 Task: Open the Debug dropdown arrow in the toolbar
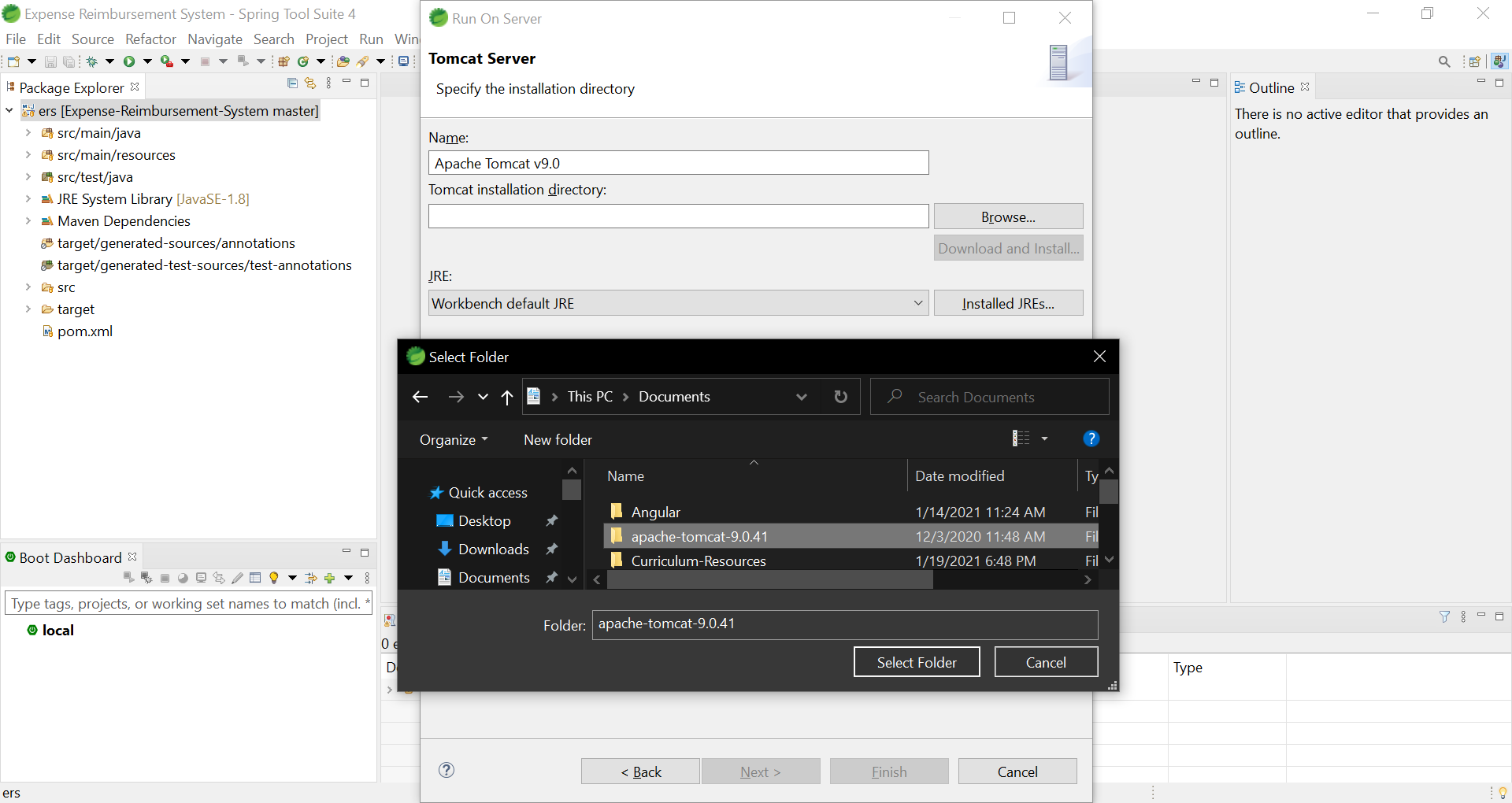[109, 61]
